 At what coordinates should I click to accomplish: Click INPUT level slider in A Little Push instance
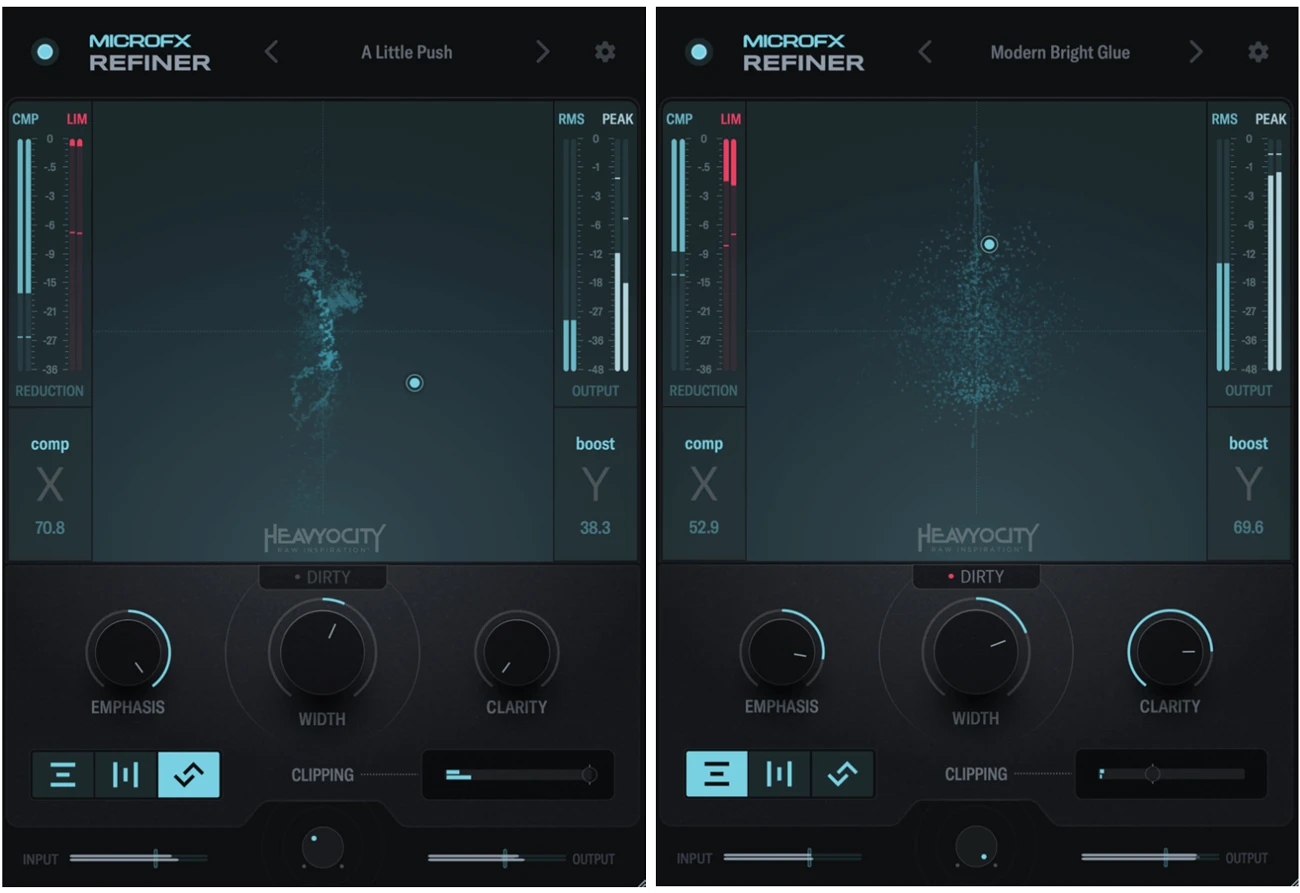pyautogui.click(x=139, y=858)
